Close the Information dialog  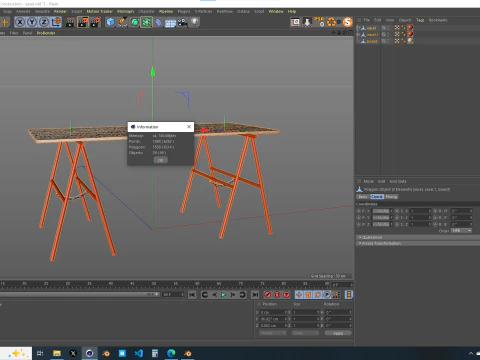[x=189, y=127]
